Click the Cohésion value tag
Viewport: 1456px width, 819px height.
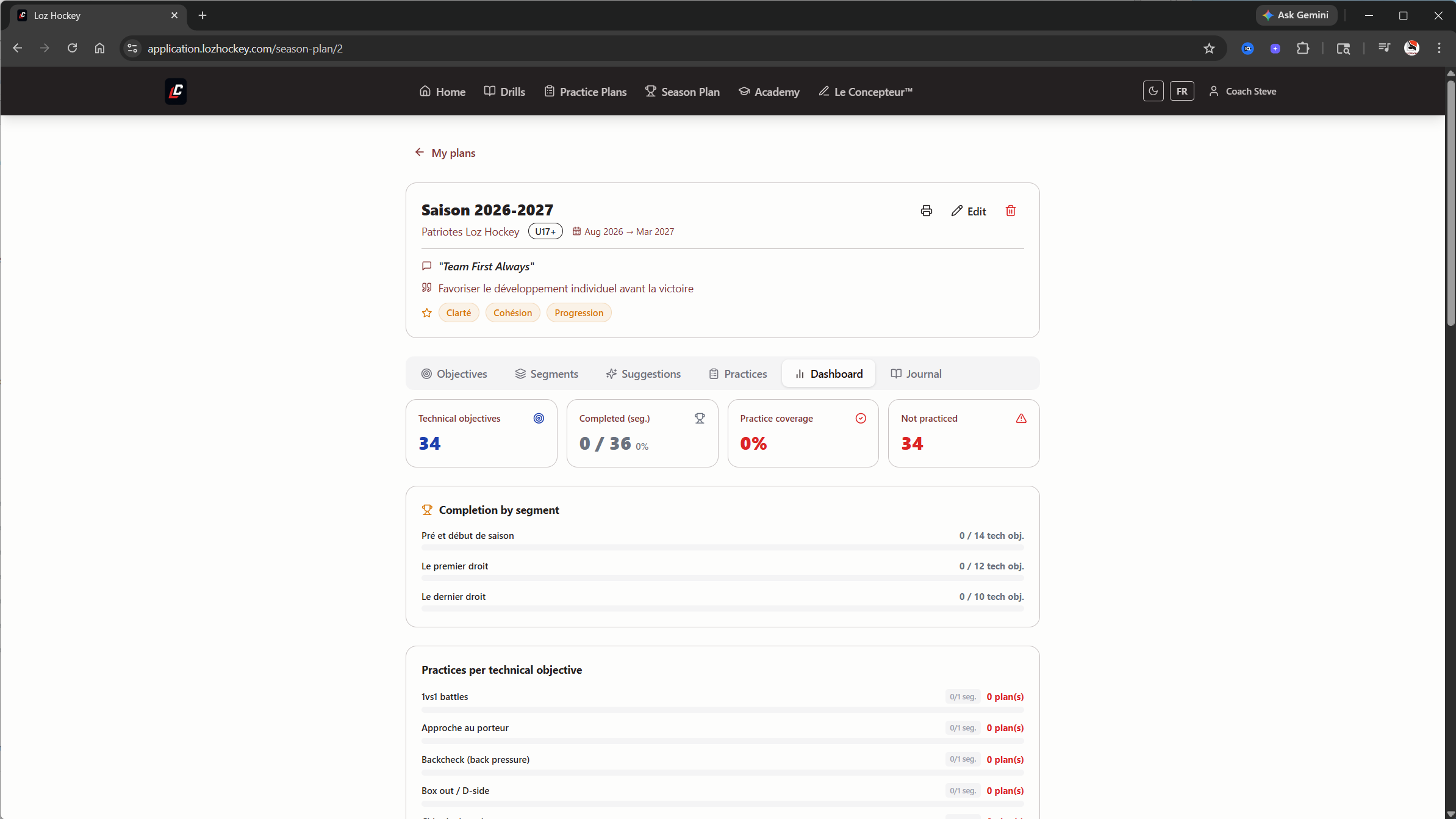[512, 312]
